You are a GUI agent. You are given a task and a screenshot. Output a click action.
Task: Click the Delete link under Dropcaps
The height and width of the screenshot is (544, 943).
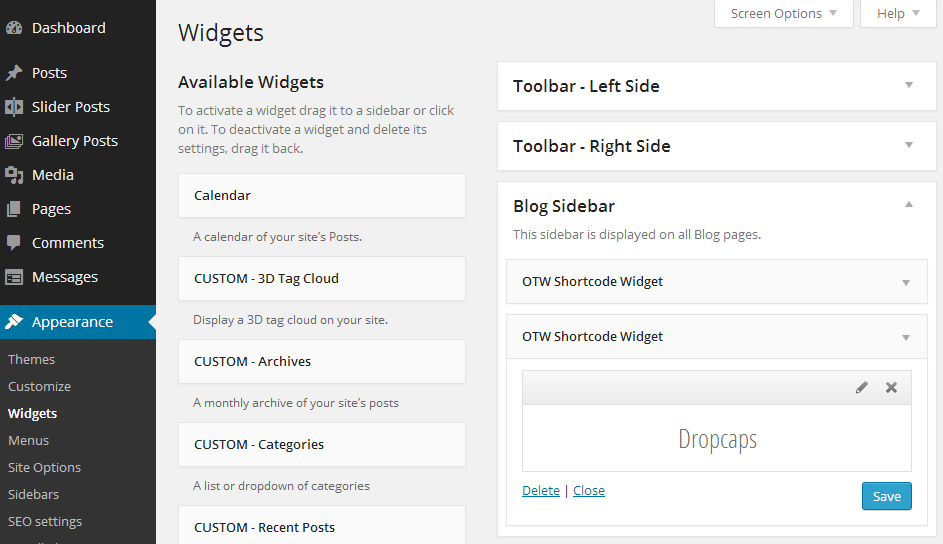tap(541, 491)
